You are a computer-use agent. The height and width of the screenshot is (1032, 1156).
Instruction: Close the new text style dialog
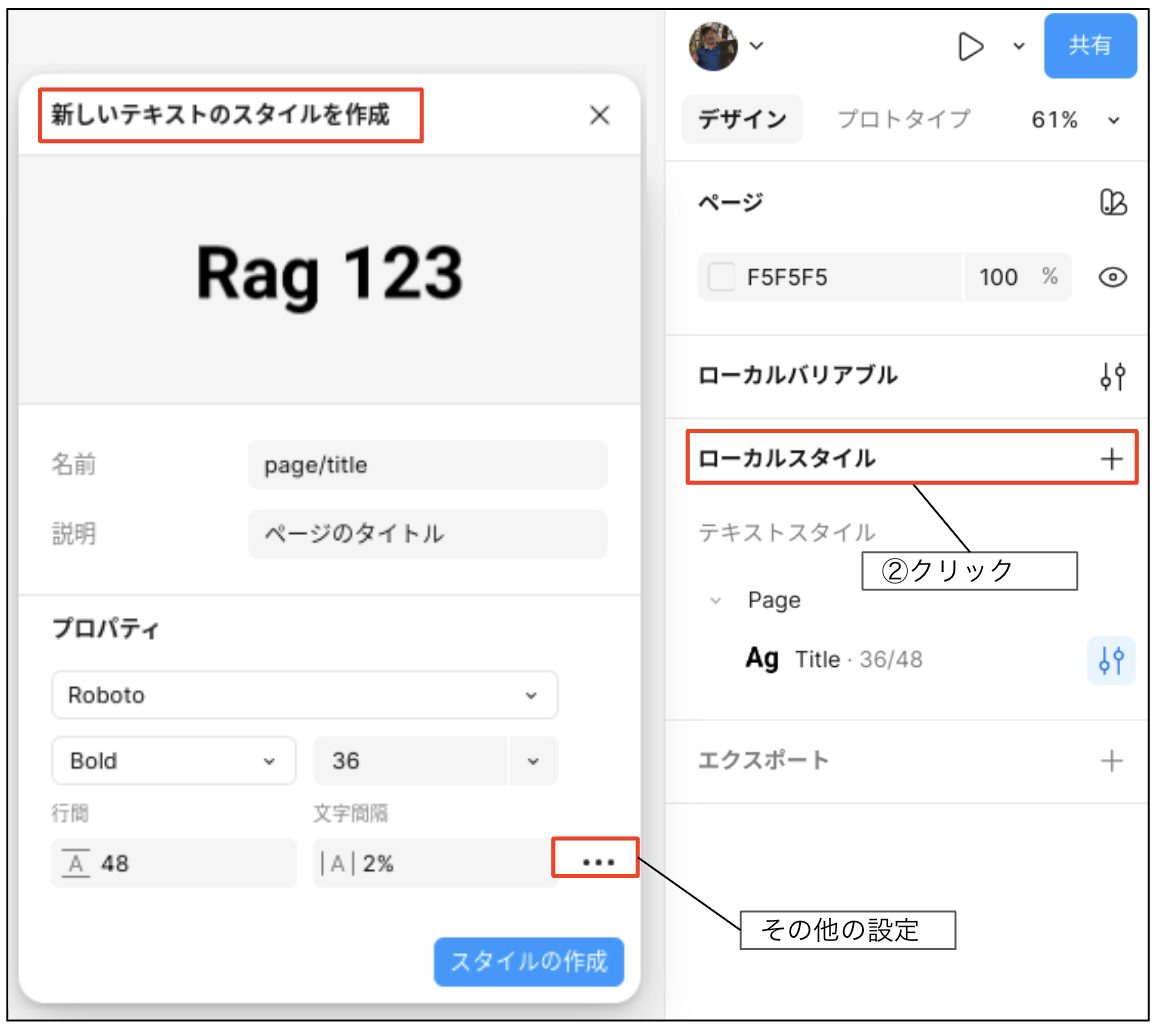point(599,116)
